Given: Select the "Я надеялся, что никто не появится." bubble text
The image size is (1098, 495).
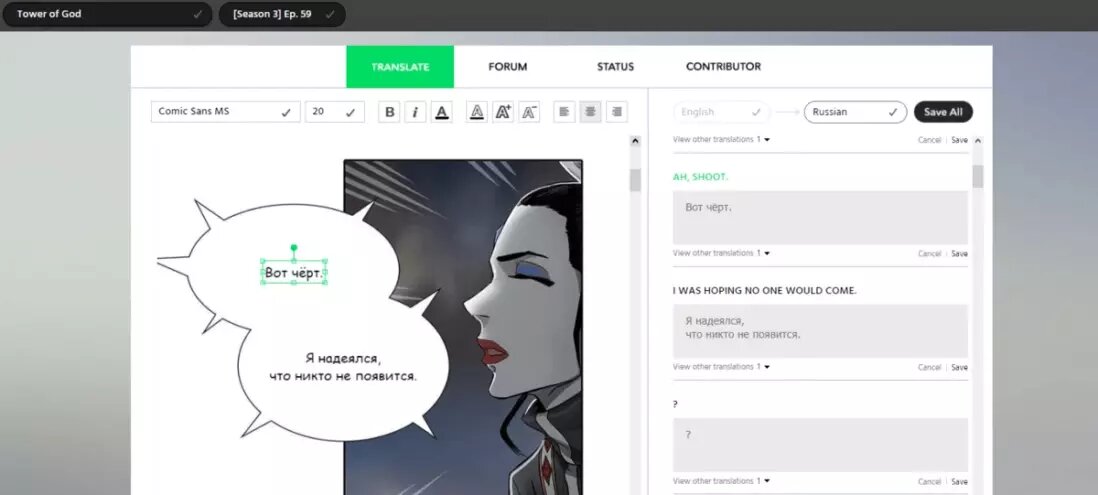Looking at the screenshot, I should click(343, 368).
